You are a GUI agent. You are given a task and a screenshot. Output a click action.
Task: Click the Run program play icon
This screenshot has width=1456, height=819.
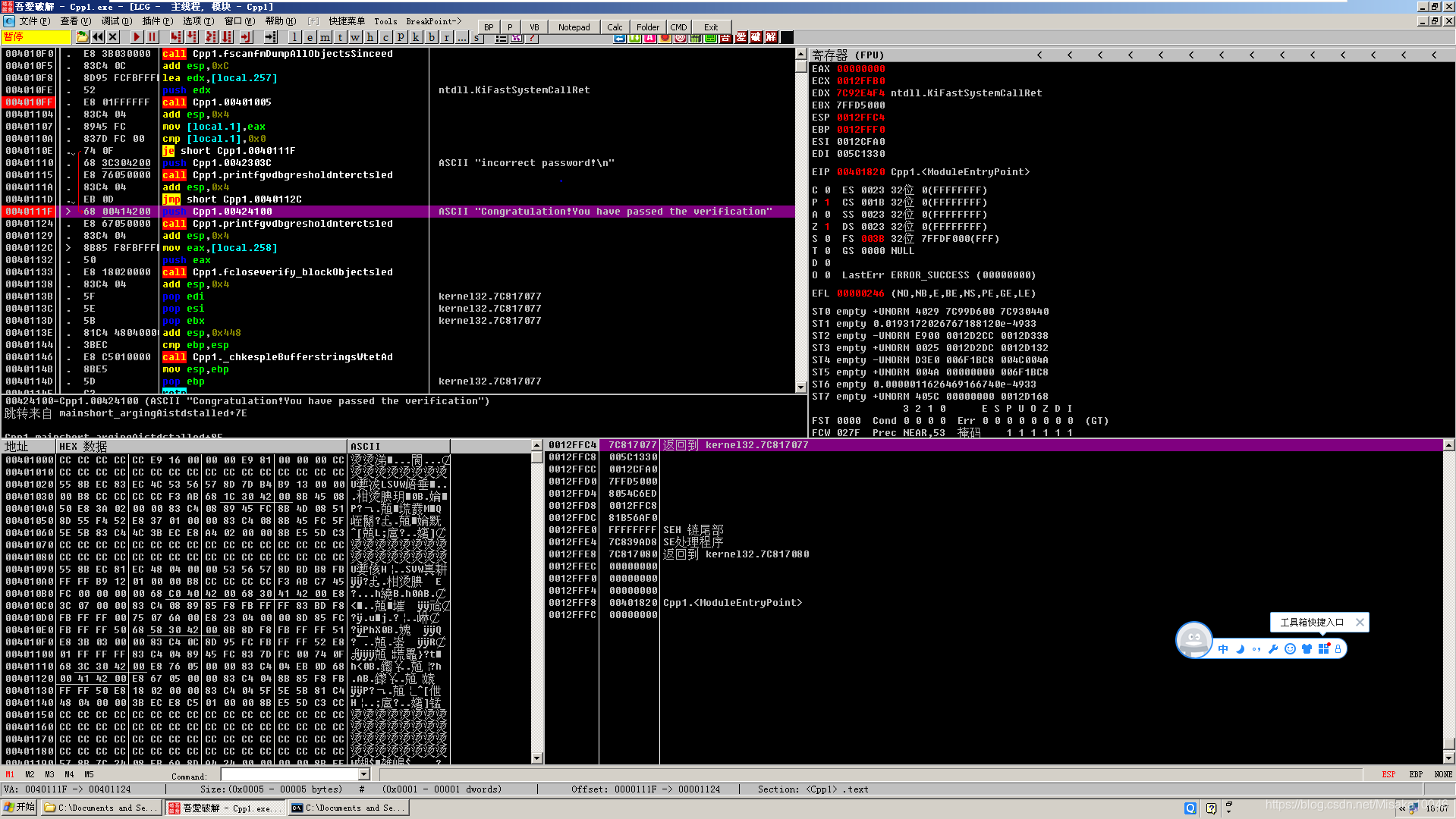[x=137, y=36]
